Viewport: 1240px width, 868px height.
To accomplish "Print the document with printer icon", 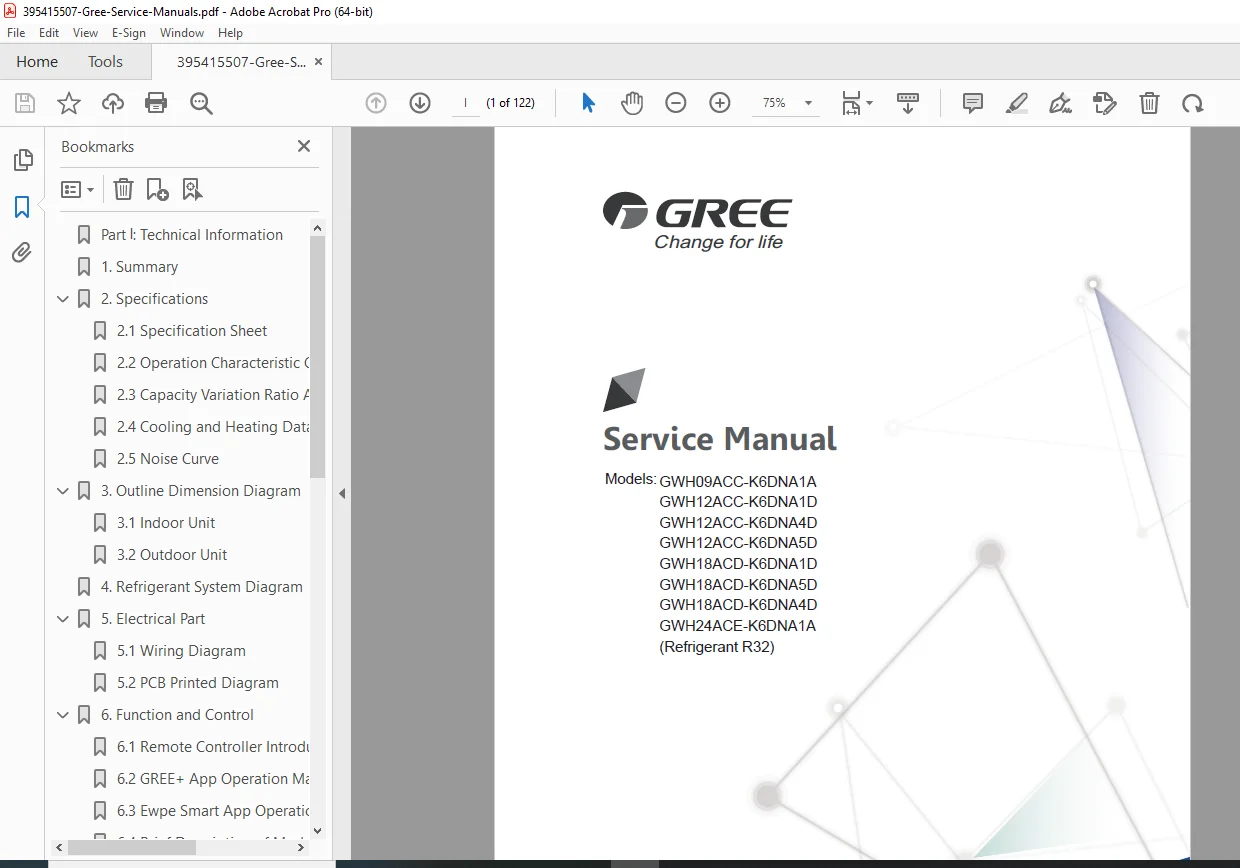I will [156, 103].
